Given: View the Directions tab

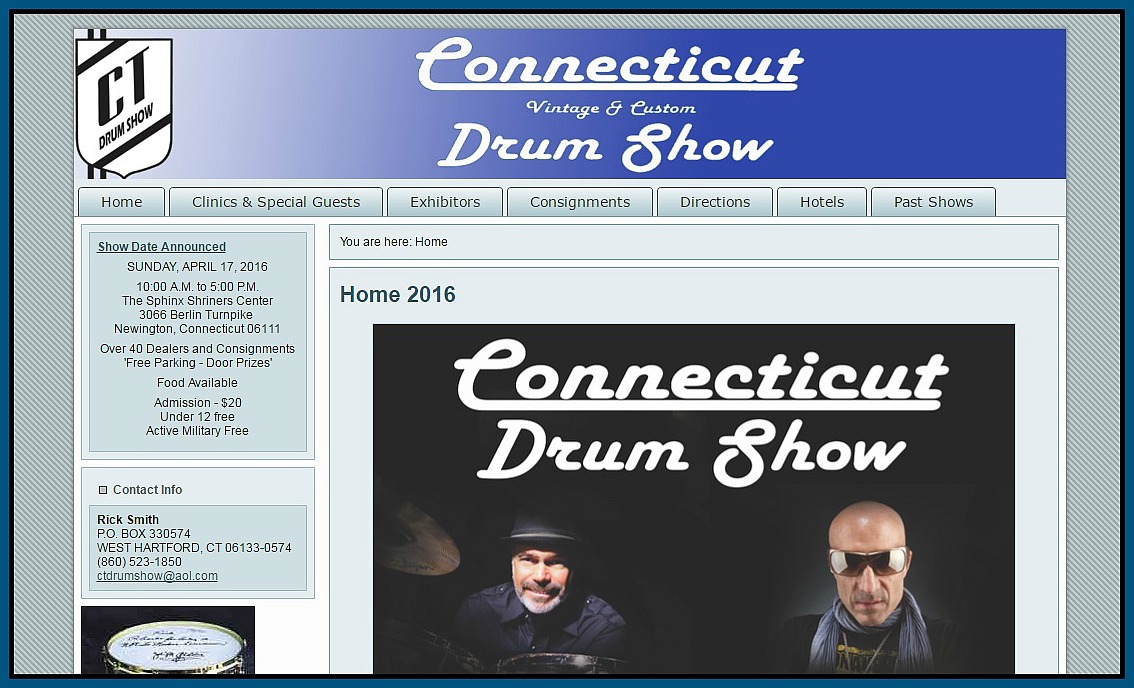Looking at the screenshot, I should [715, 201].
